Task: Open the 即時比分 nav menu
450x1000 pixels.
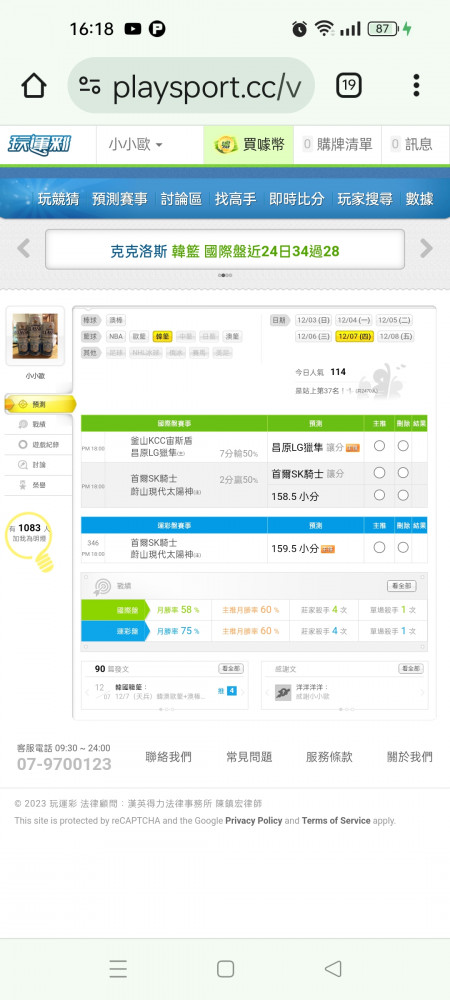Action: (x=296, y=199)
